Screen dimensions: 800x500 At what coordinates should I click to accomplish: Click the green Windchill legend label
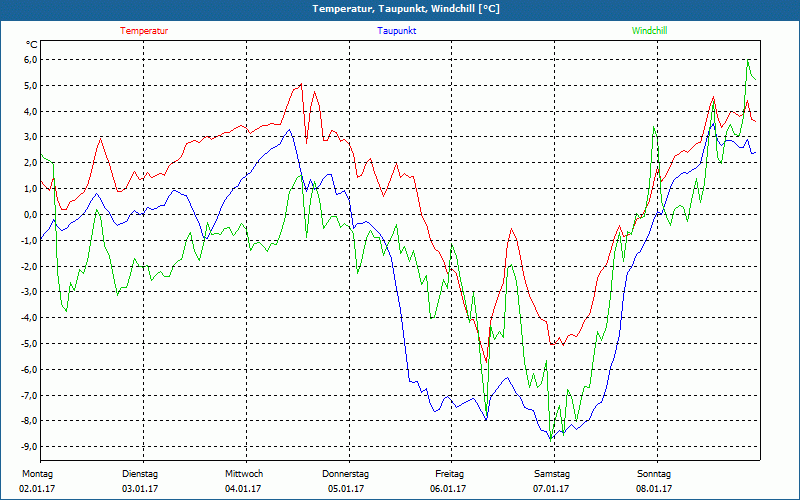pos(649,31)
